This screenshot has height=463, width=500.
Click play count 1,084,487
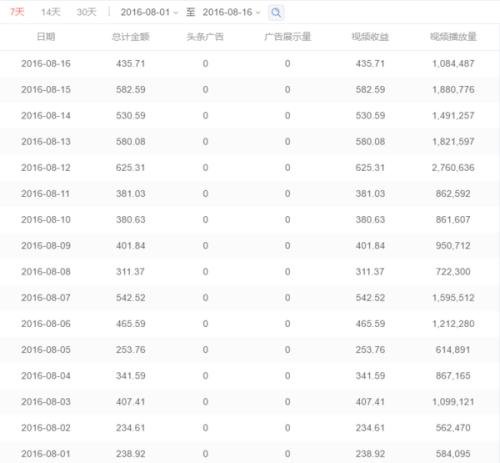[x=453, y=64]
